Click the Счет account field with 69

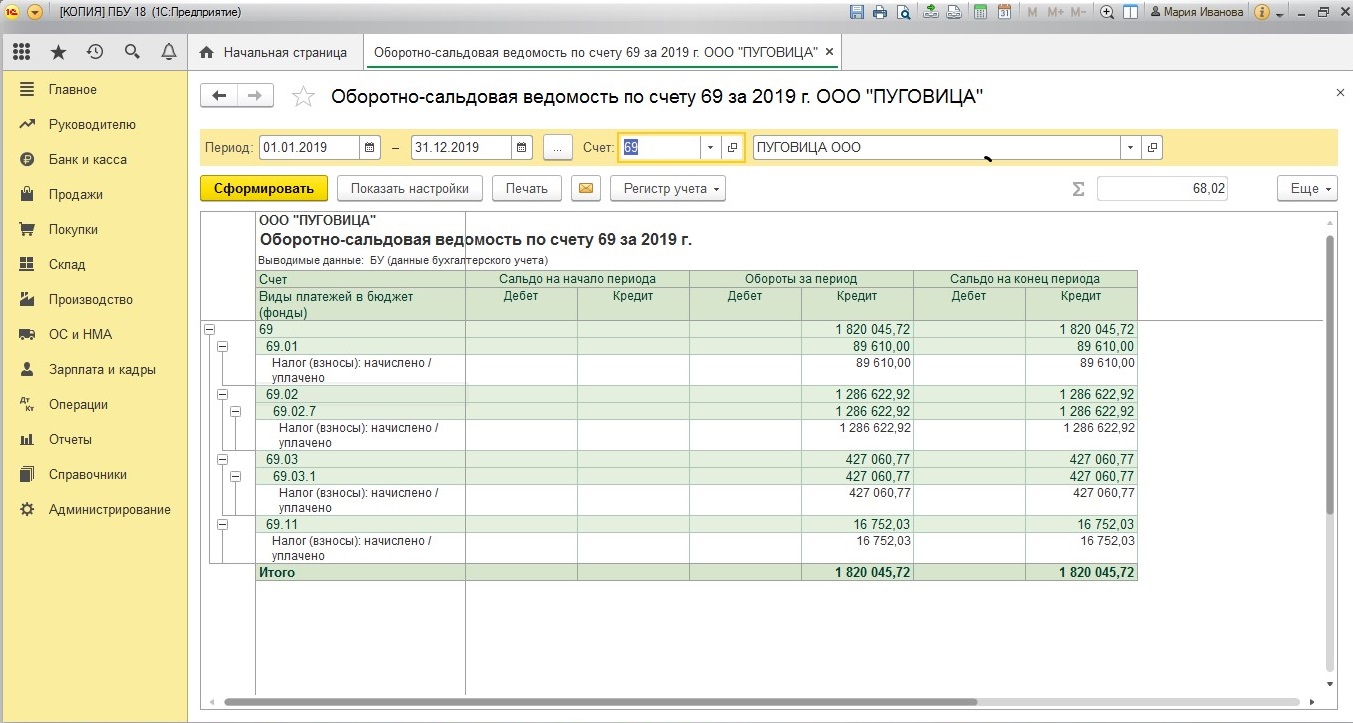click(659, 147)
